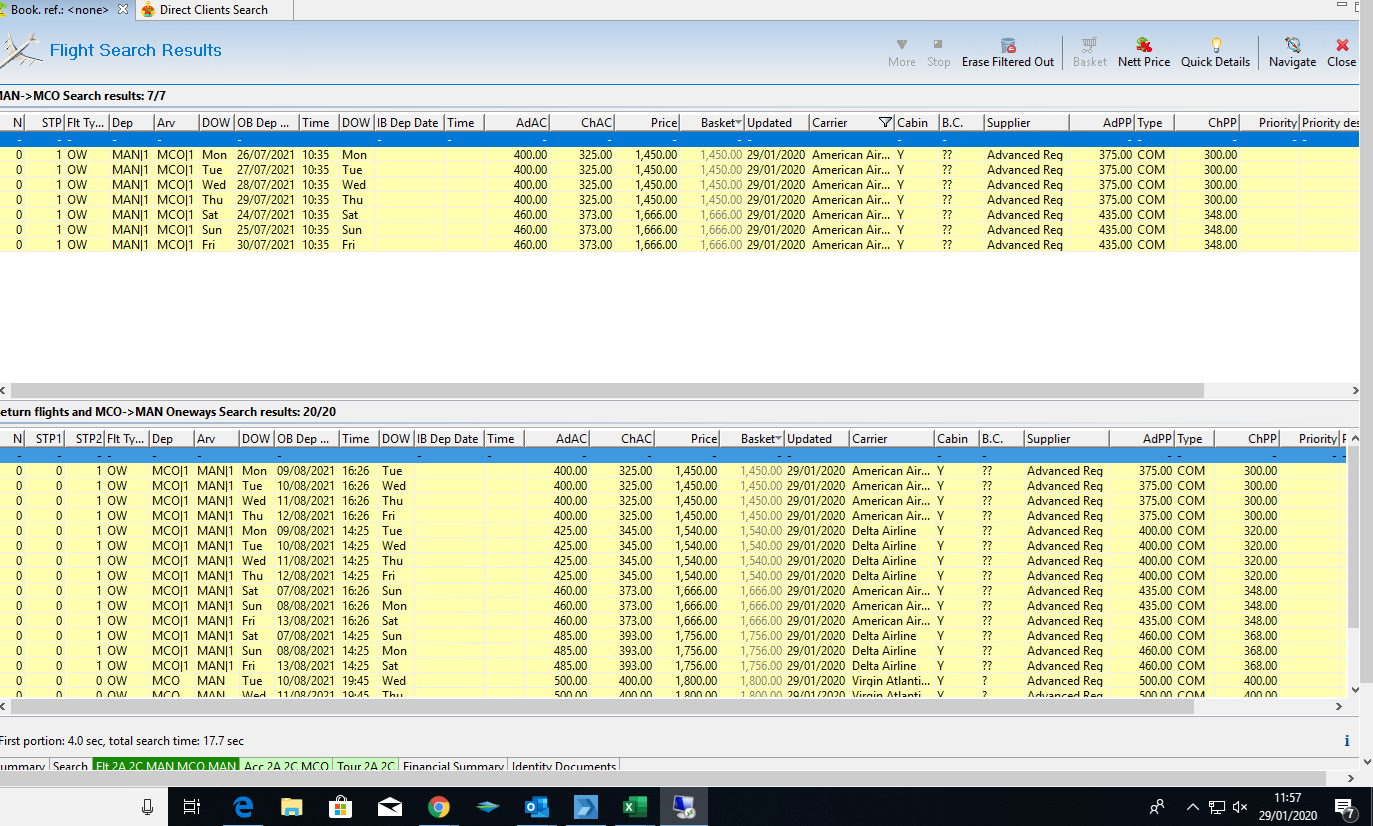Sort by Basket column in top grid
Viewport: 1373px width, 826px height.
pyautogui.click(x=716, y=123)
